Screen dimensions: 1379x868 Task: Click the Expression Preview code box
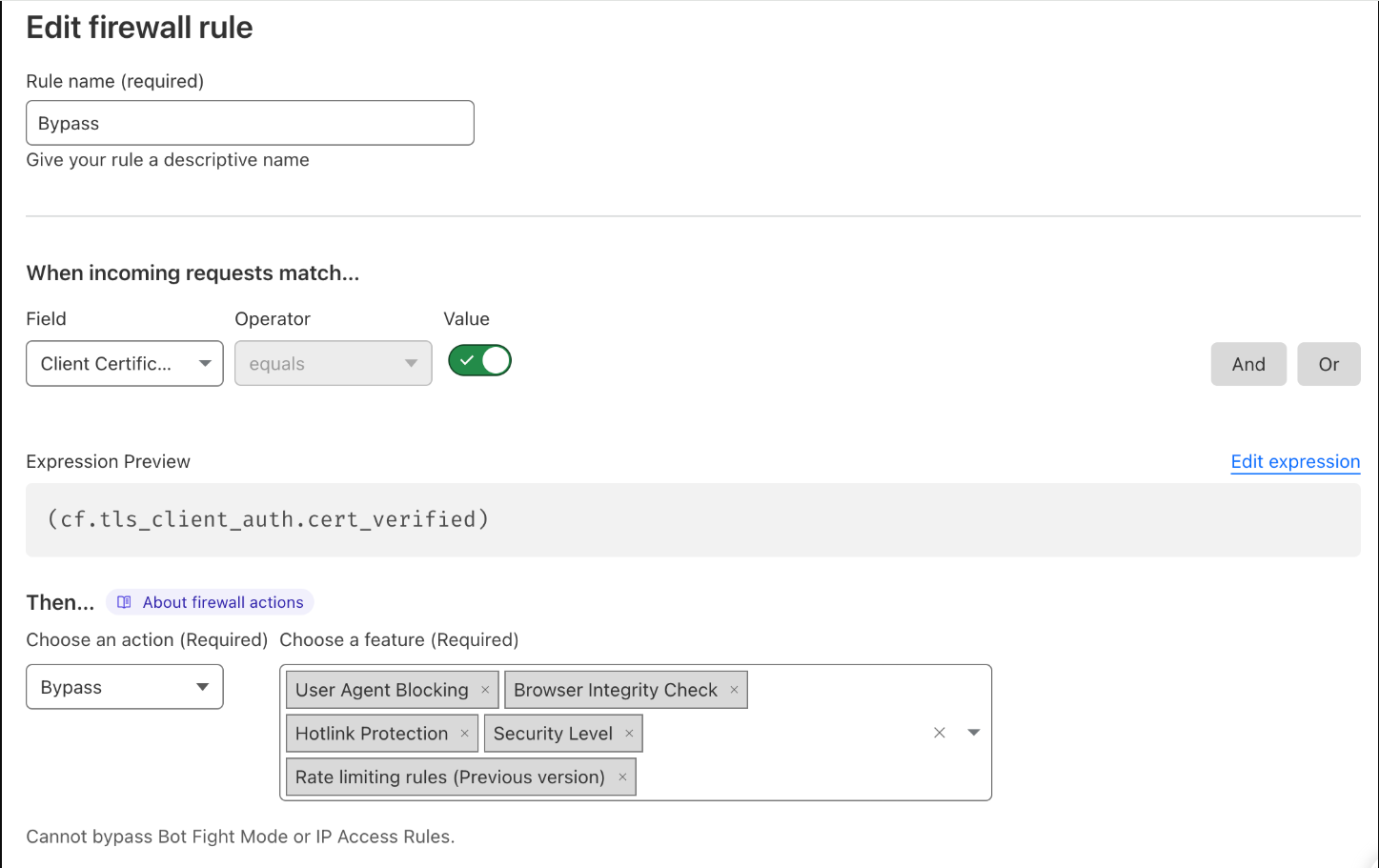[x=693, y=519]
